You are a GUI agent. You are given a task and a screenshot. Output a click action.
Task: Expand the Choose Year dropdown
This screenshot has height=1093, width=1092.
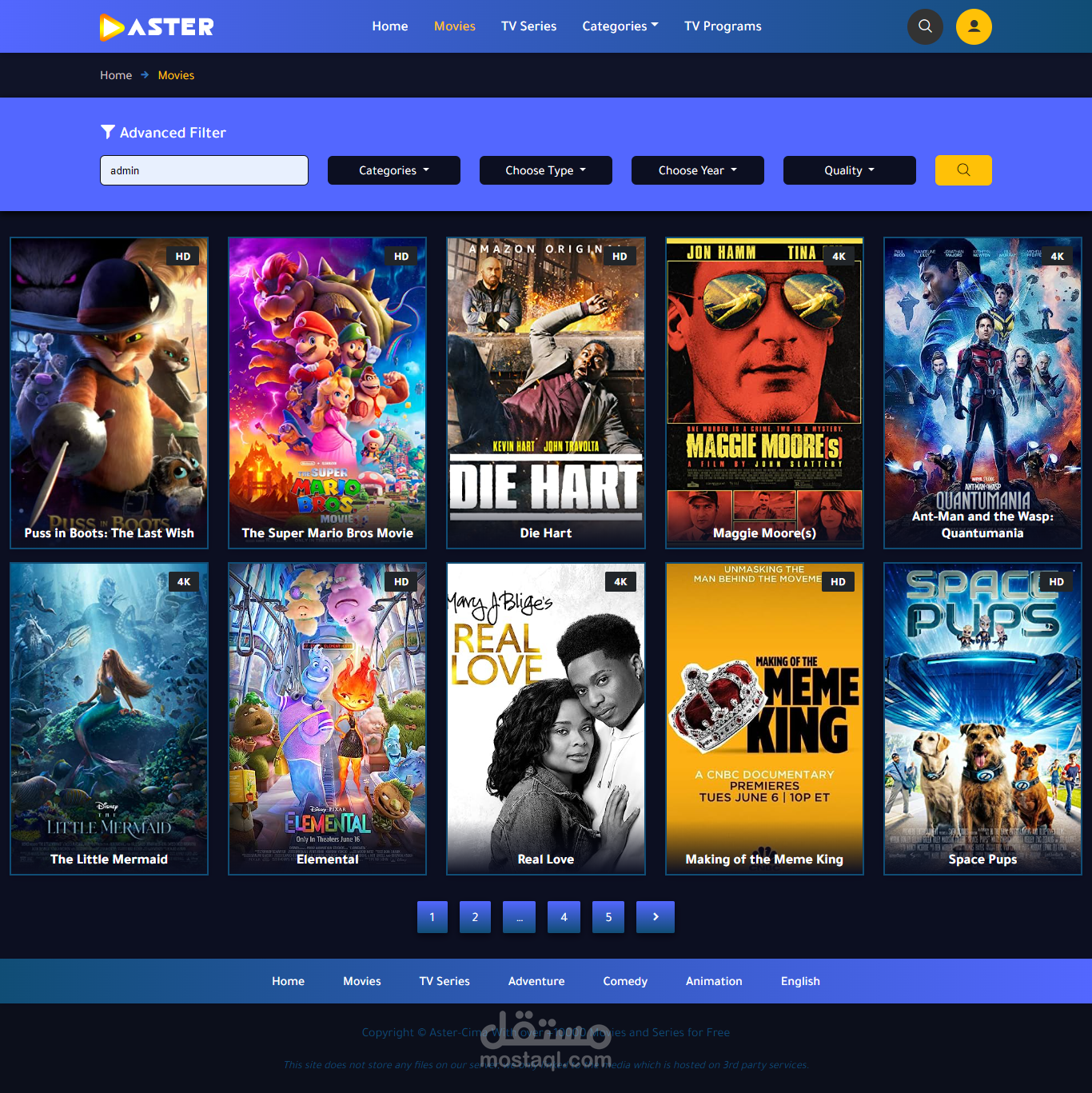(x=698, y=170)
